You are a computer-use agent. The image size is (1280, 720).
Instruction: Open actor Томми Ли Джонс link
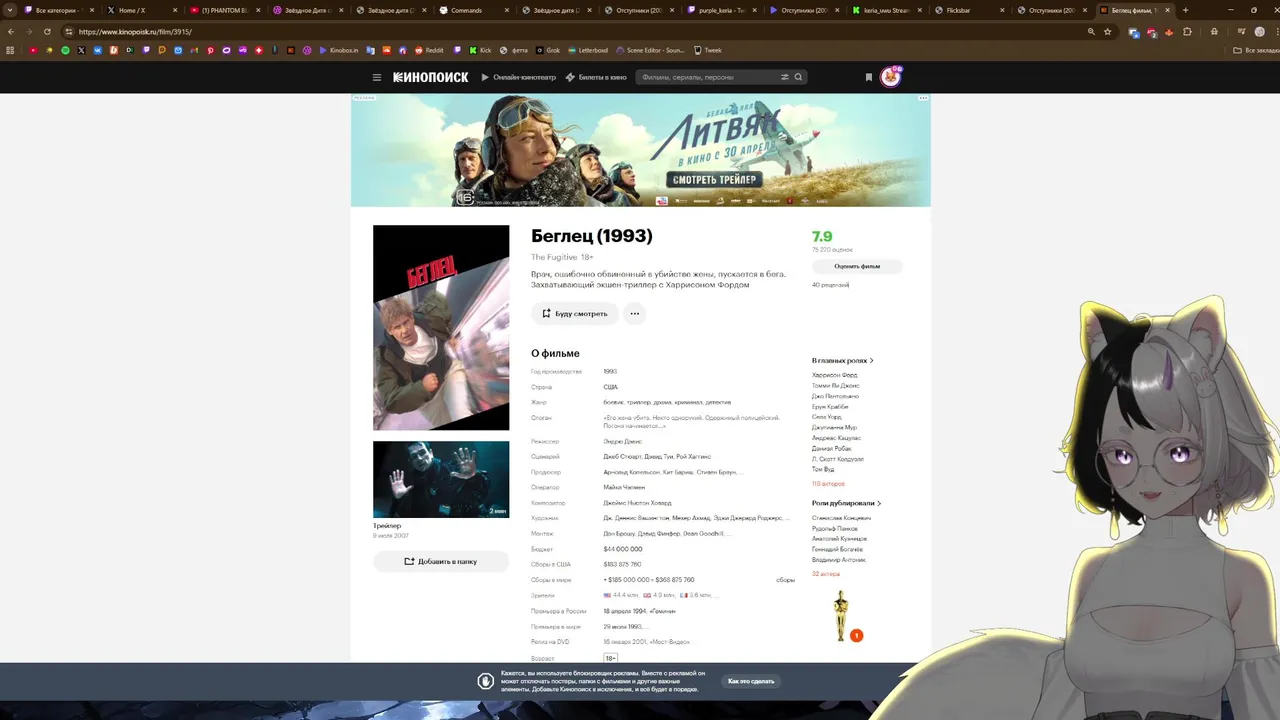(x=836, y=385)
